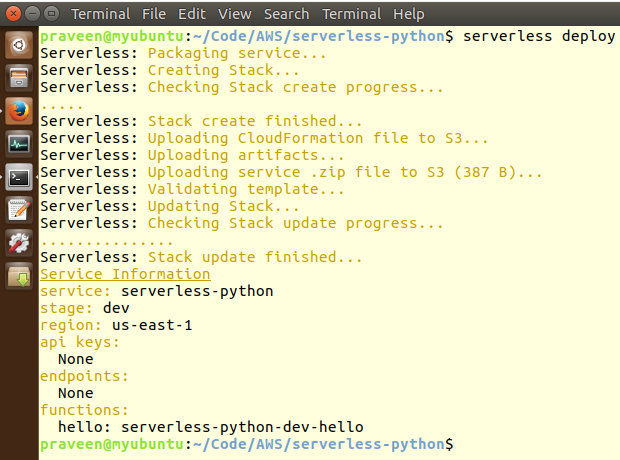Select the Terminal icon in launcher
Image resolution: width=620 pixels, height=460 pixels.
[19, 177]
